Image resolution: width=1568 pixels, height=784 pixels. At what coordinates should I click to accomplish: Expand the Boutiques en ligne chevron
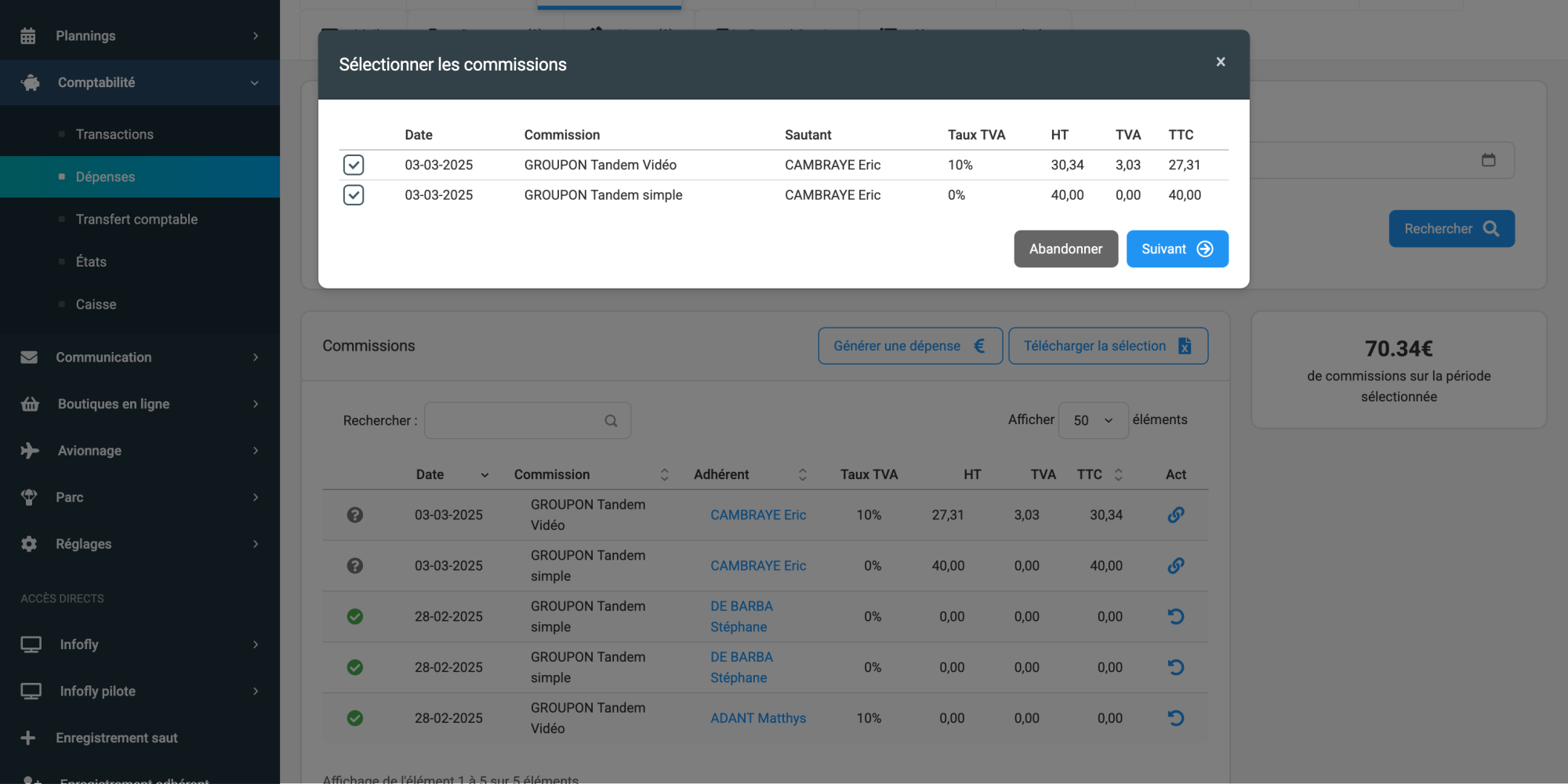coord(256,404)
